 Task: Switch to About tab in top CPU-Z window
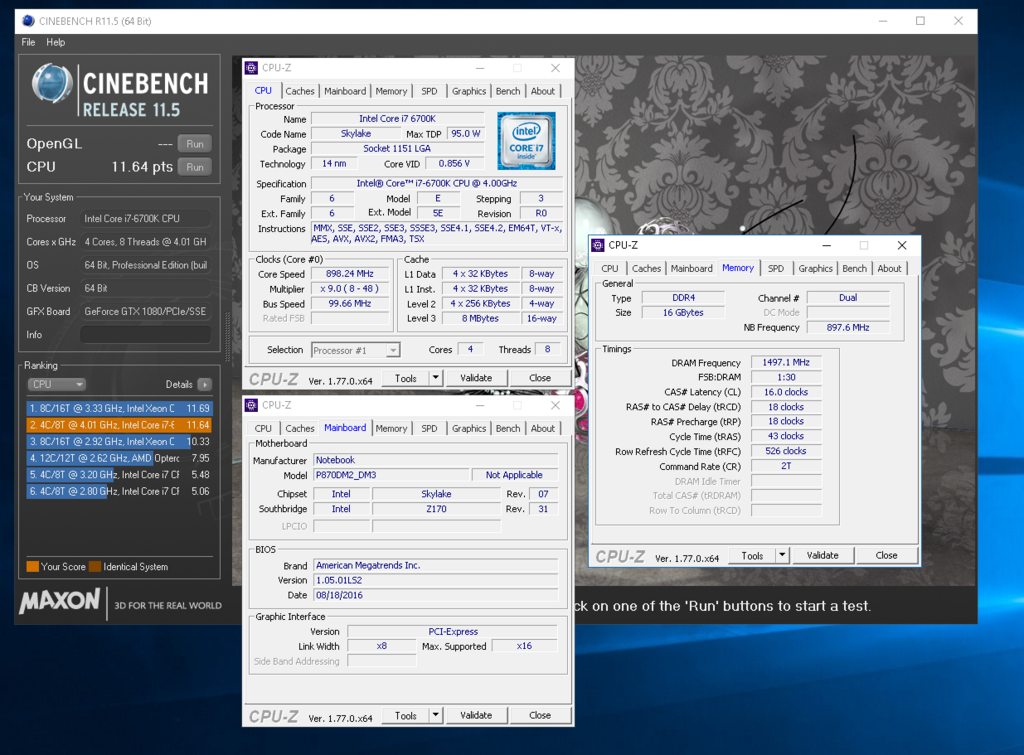(x=543, y=91)
